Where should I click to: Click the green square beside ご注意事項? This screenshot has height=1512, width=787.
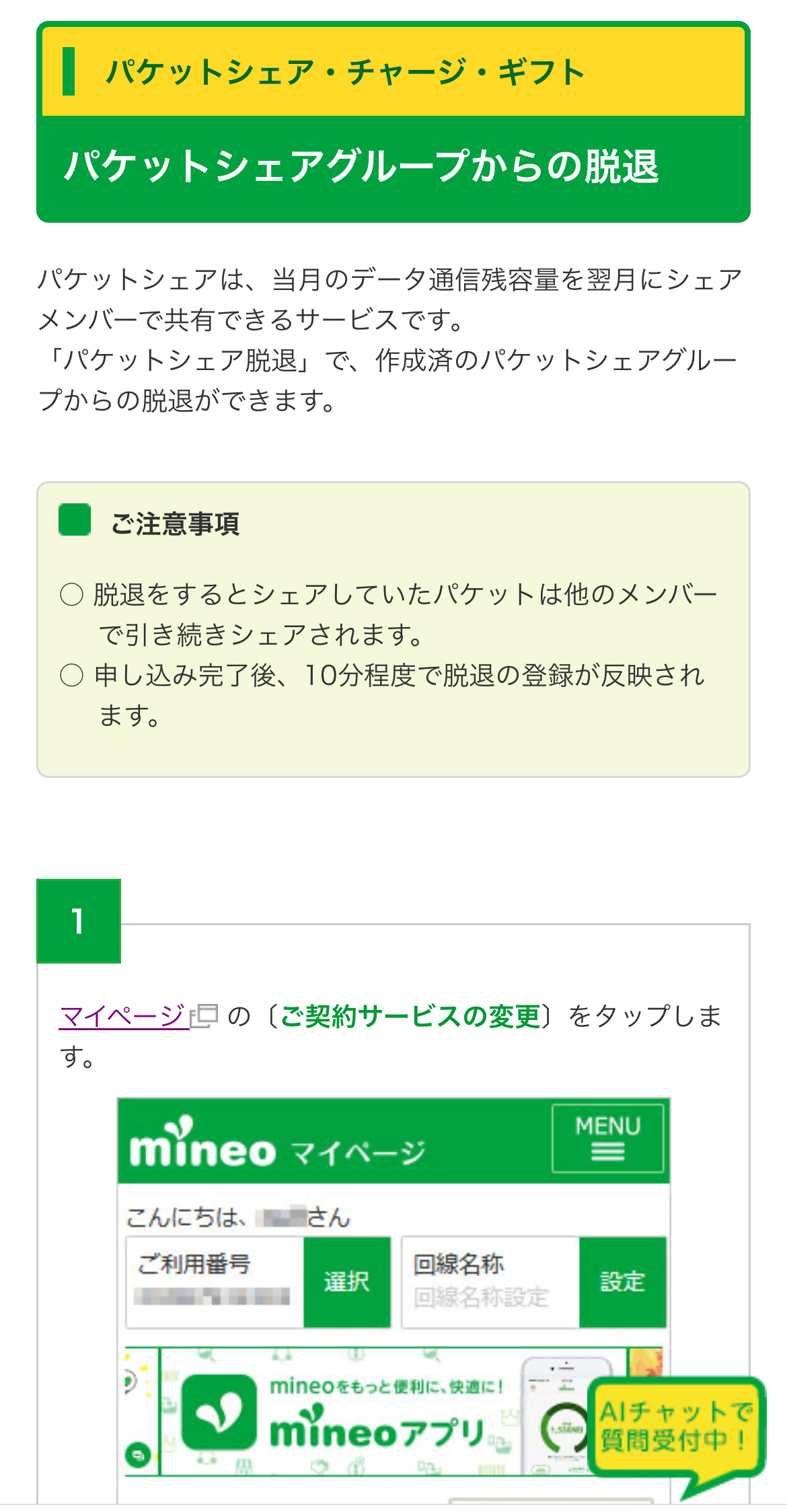pyautogui.click(x=75, y=520)
